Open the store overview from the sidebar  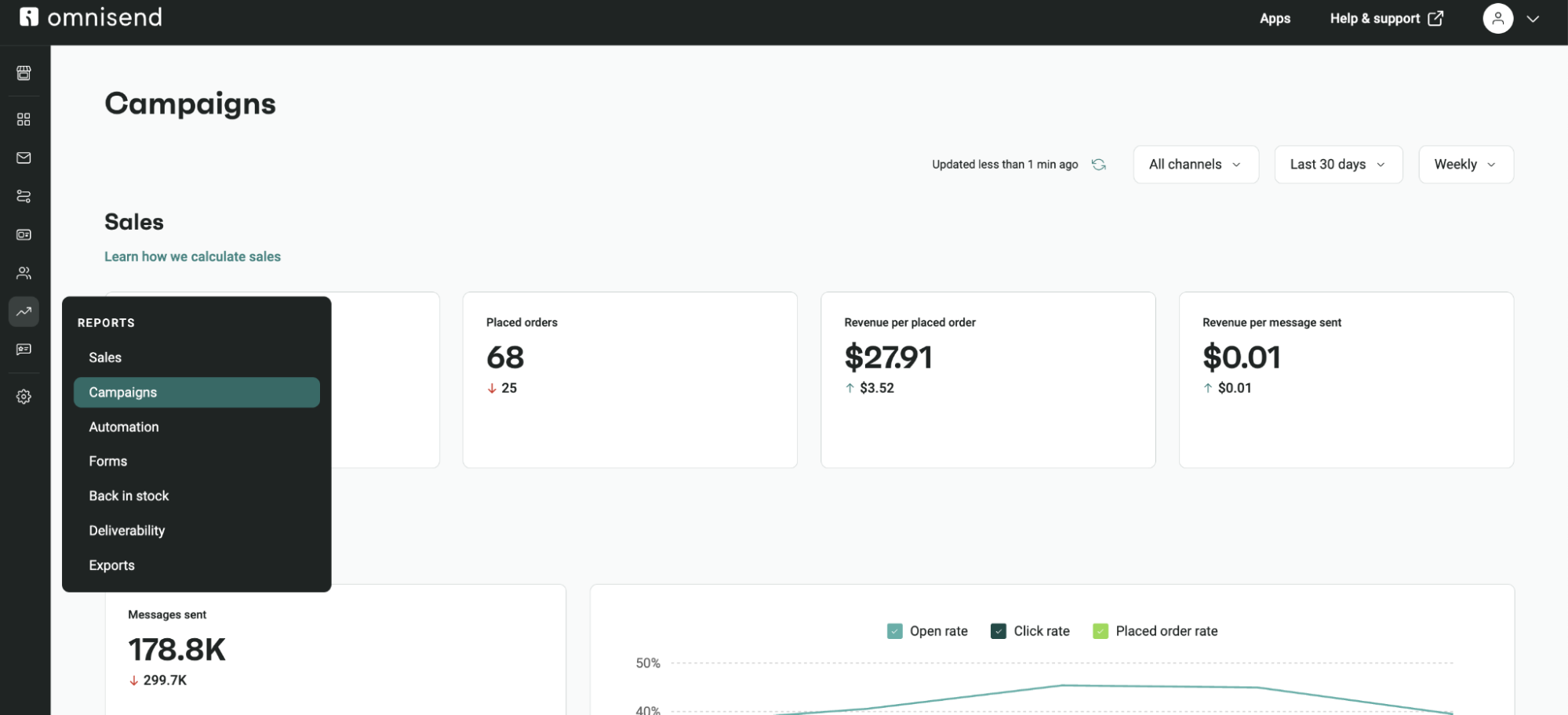pos(24,73)
